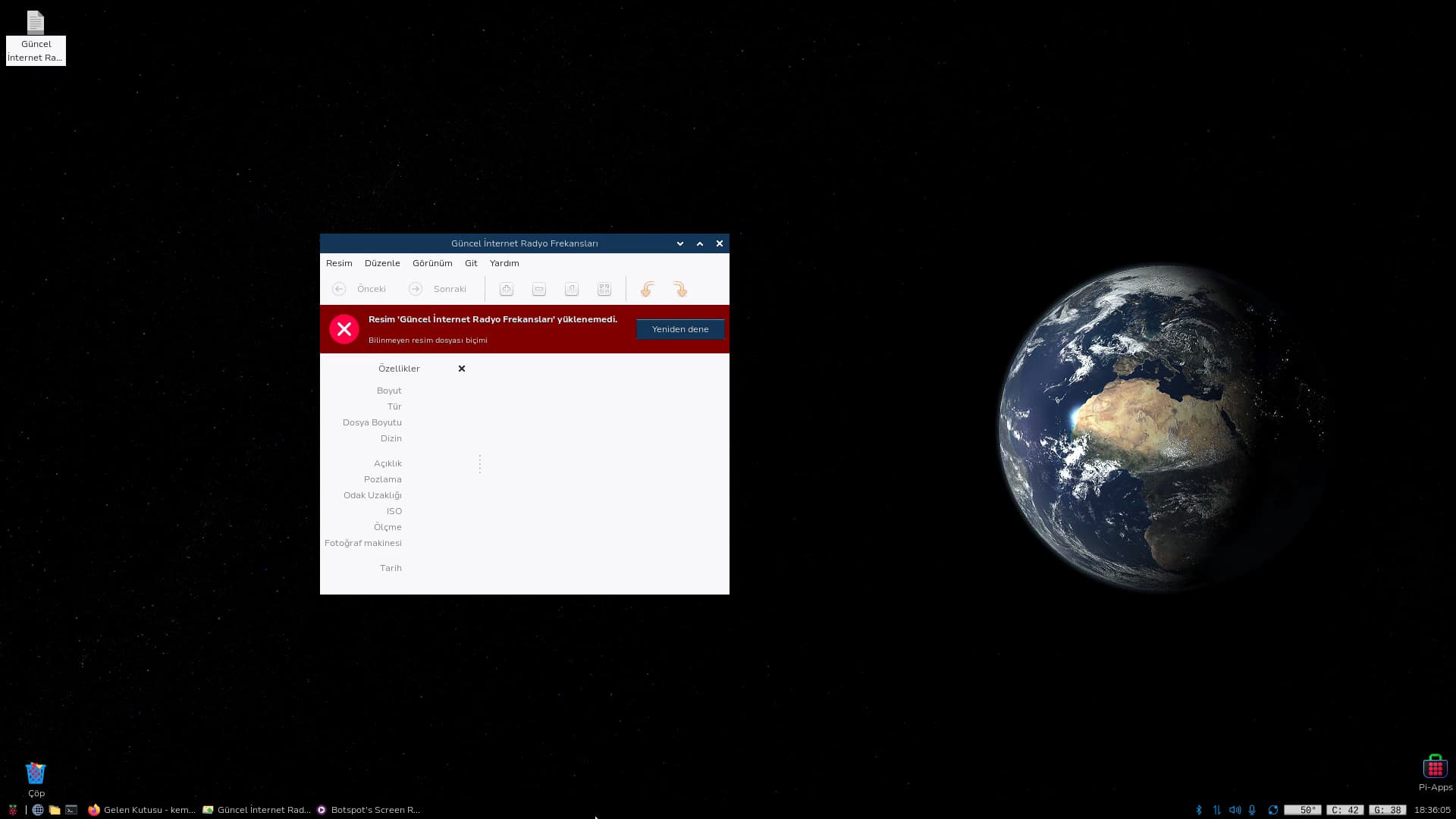Click the best fit zoom icon
The width and height of the screenshot is (1456, 819).
[604, 289]
